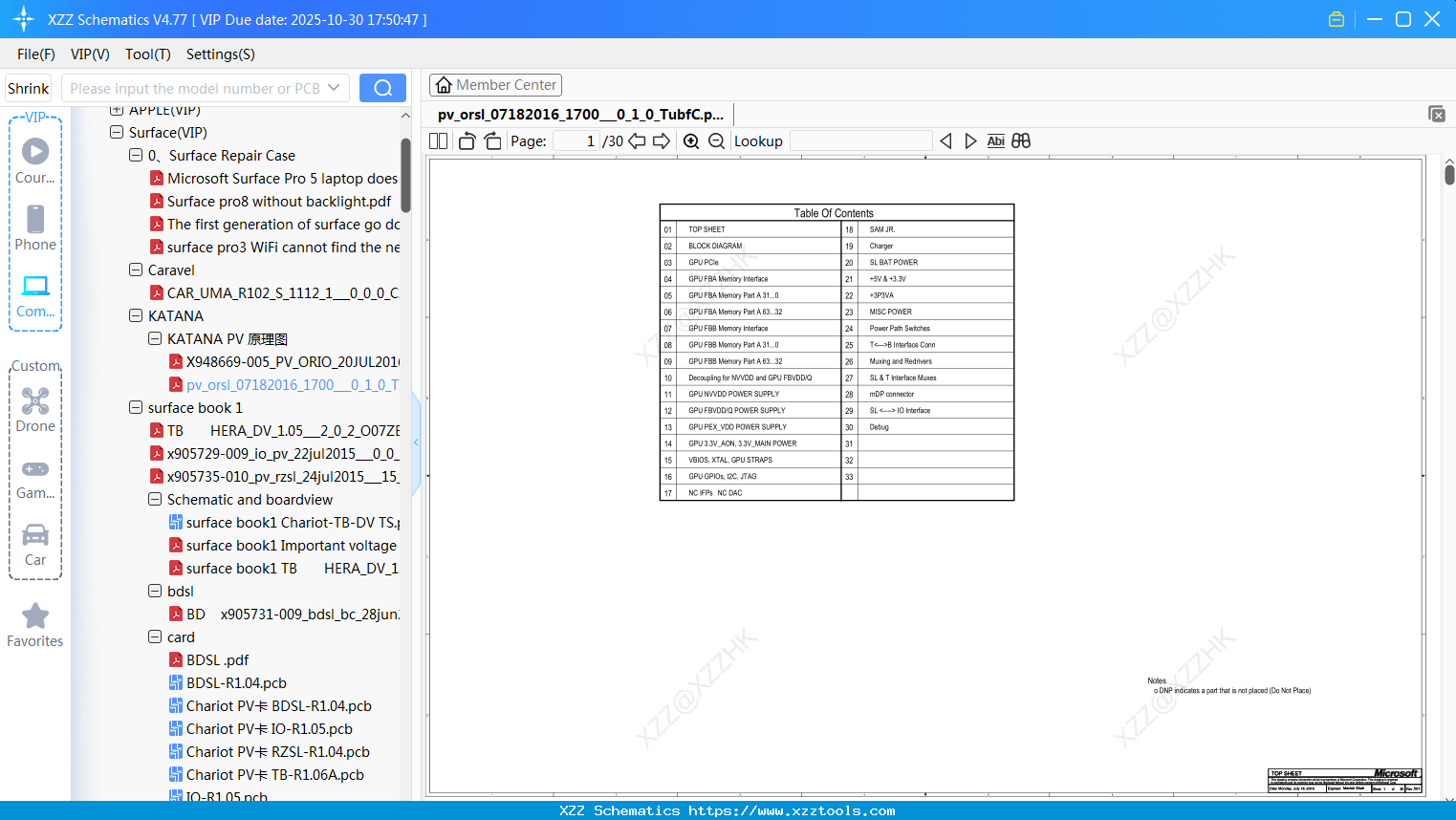This screenshot has width=1456, height=820.
Task: Toggle whole-word match Abi option
Action: [x=995, y=141]
